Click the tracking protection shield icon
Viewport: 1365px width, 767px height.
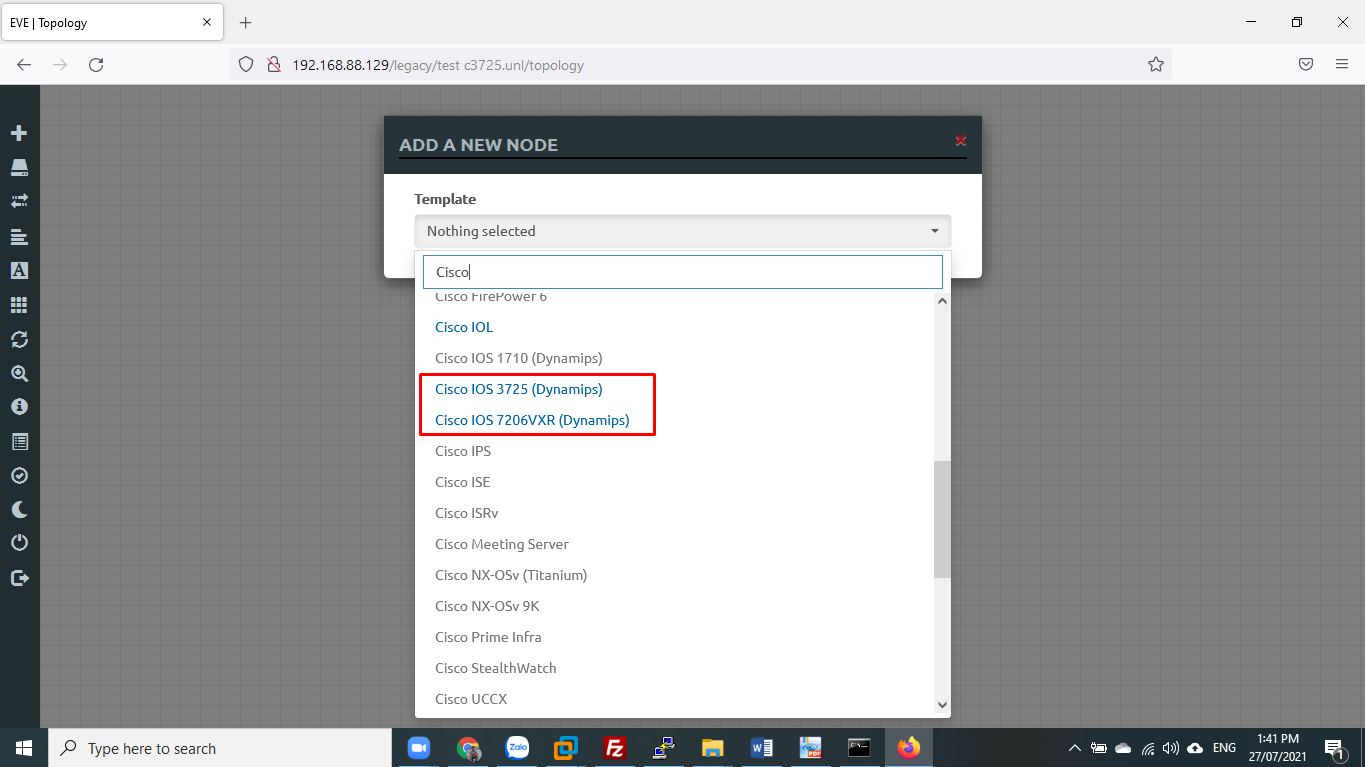246,65
